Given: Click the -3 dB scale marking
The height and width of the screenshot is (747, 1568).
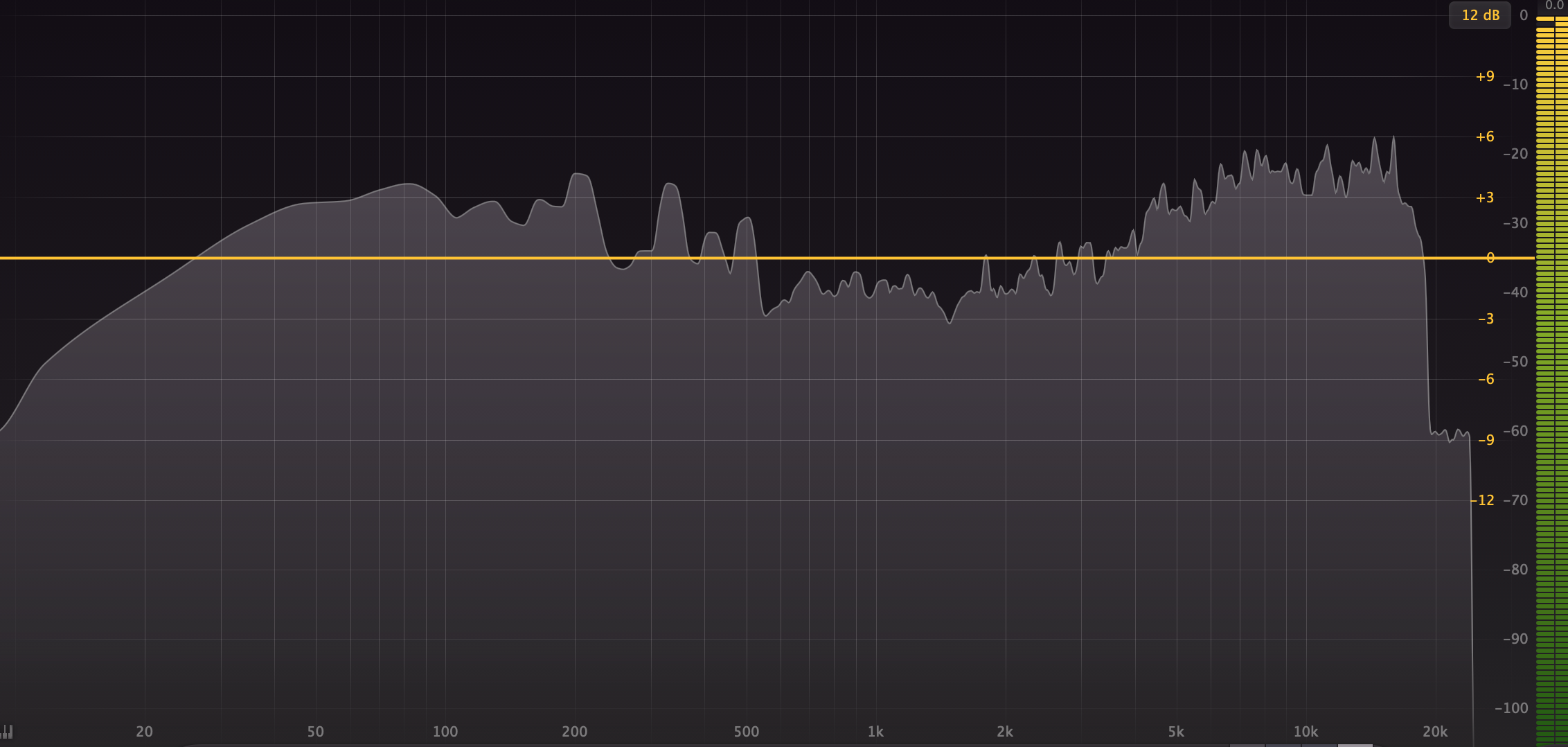Looking at the screenshot, I should [x=1486, y=319].
